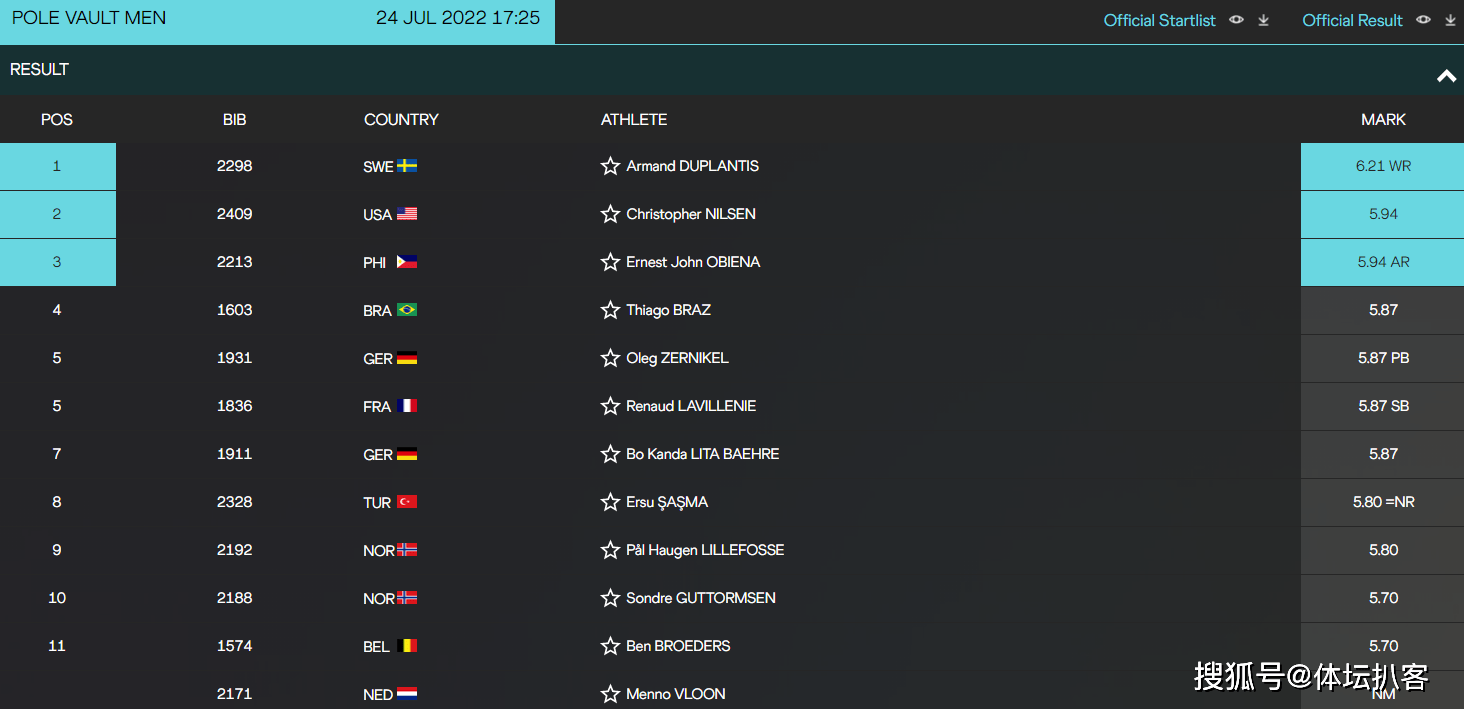Star Christopher NILSEN as a favorite
Screen dimensions: 1464x709
[610, 214]
